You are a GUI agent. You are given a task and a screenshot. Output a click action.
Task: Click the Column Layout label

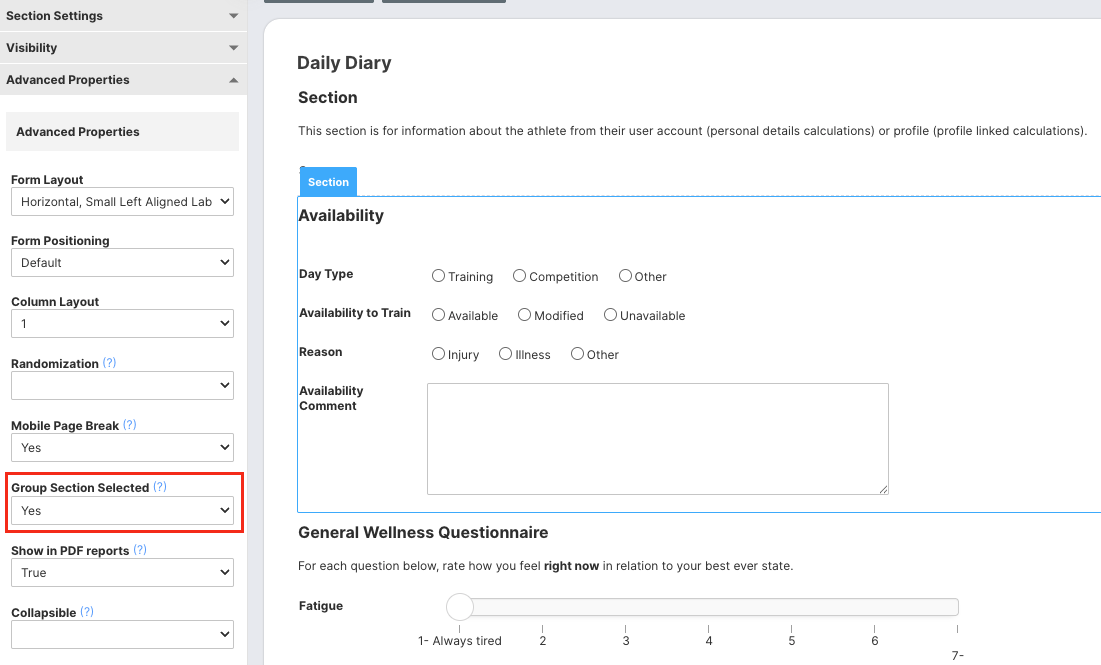[55, 302]
